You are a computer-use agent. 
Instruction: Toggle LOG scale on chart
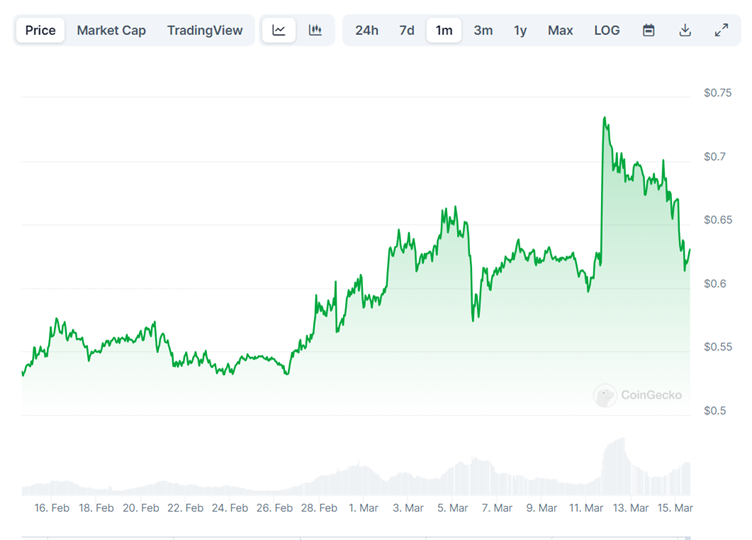pyautogui.click(x=607, y=30)
